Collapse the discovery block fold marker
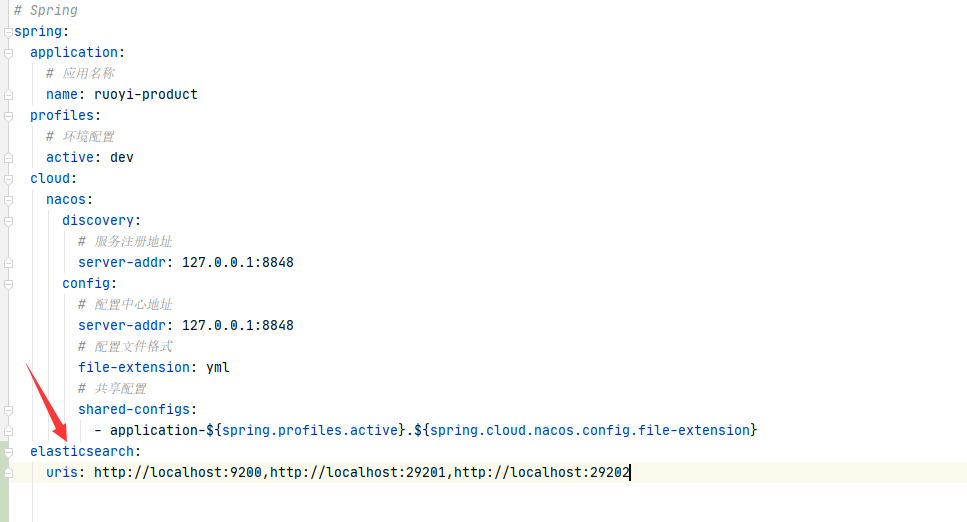 tap(8, 221)
